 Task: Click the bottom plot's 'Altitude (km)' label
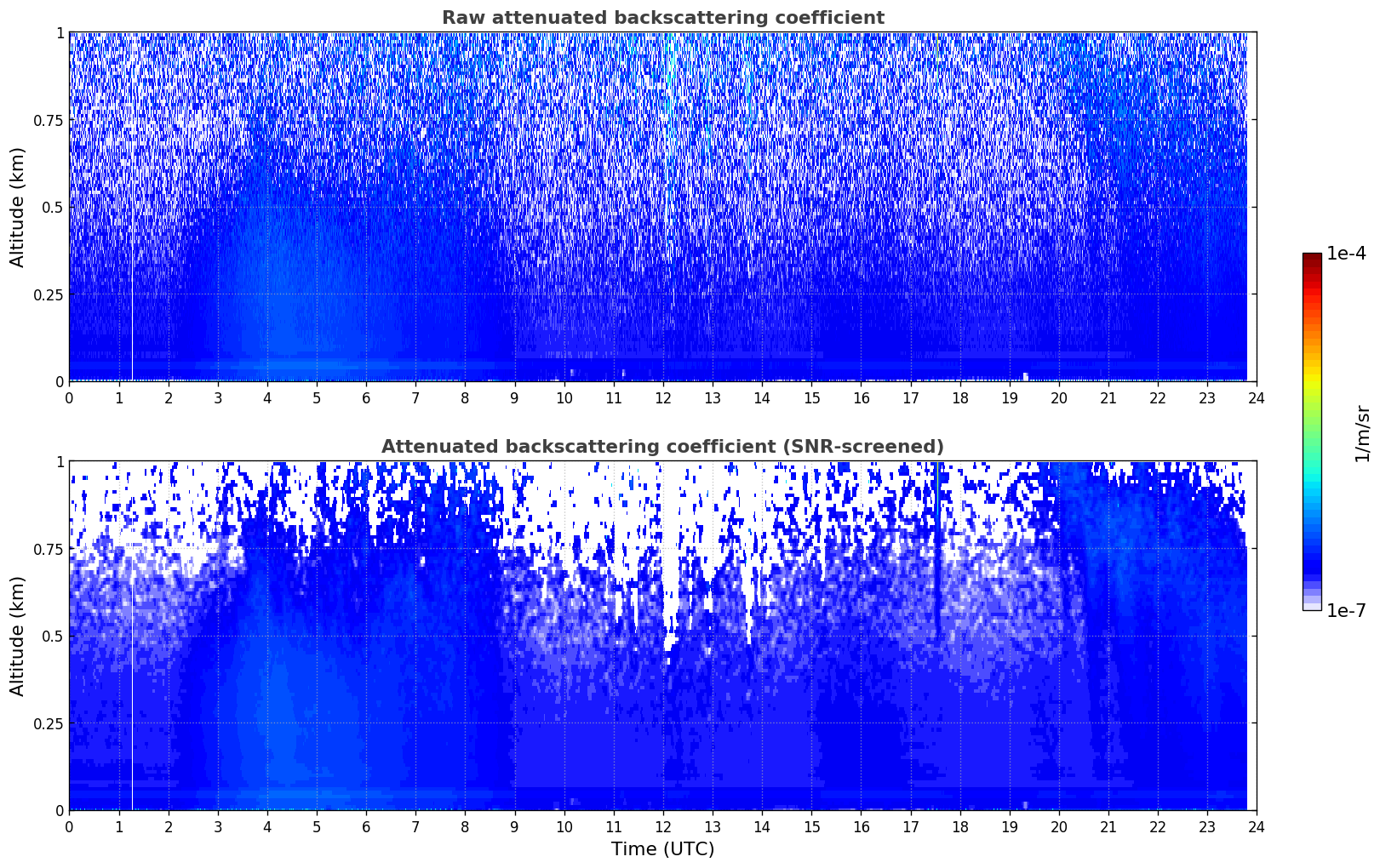(18, 636)
